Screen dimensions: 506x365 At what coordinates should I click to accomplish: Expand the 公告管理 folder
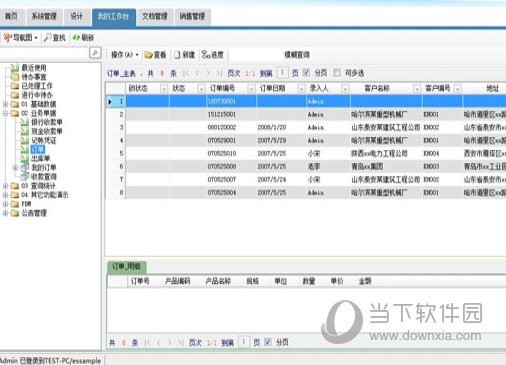[x=5, y=213]
